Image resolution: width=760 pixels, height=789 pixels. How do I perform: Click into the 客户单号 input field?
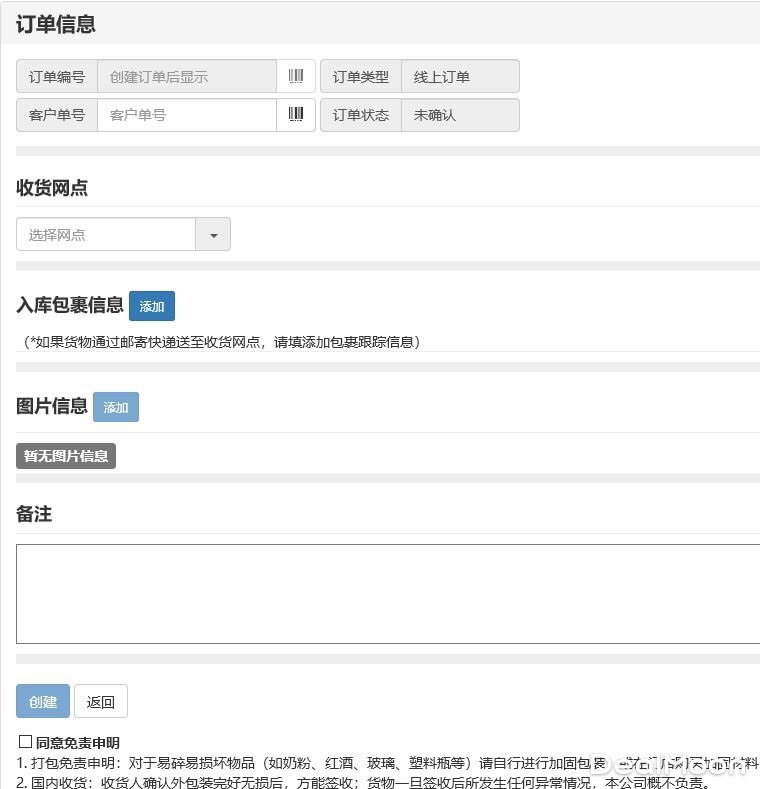click(x=186, y=115)
